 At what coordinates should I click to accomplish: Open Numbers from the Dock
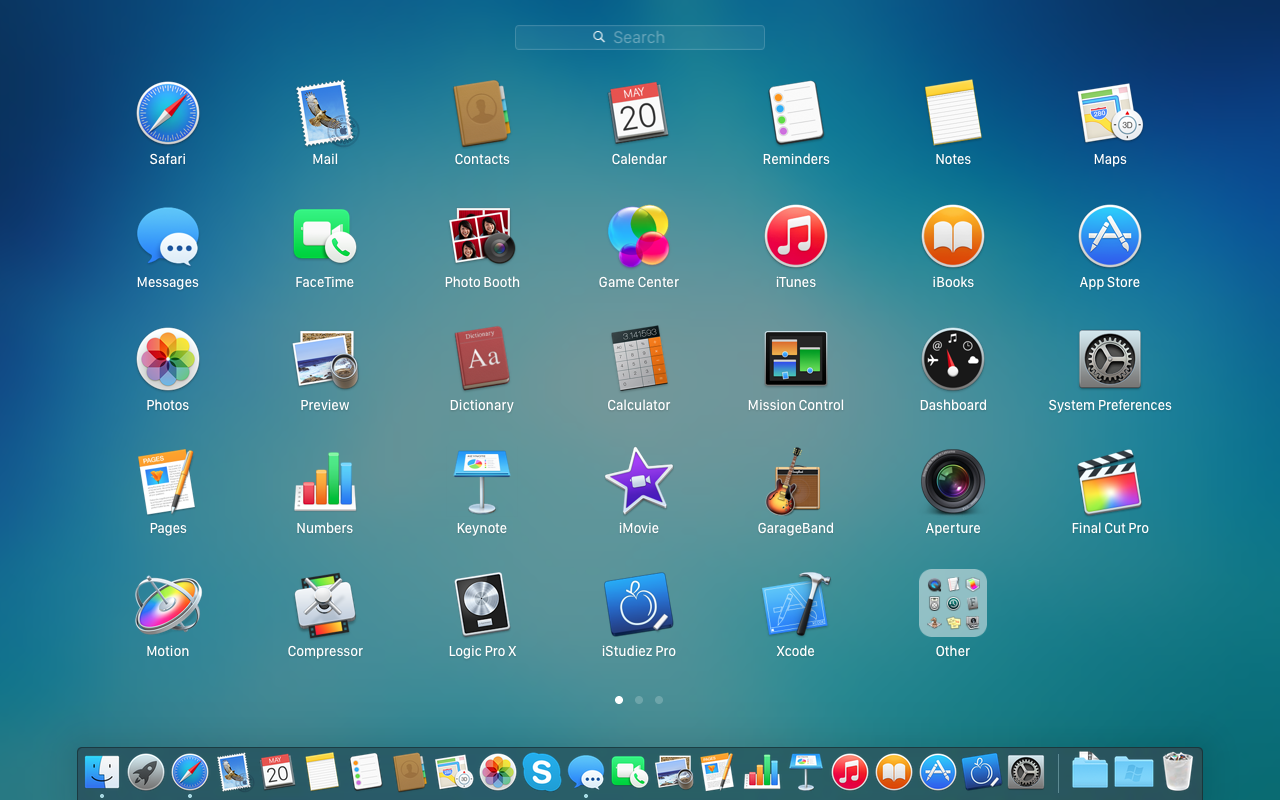[762, 772]
